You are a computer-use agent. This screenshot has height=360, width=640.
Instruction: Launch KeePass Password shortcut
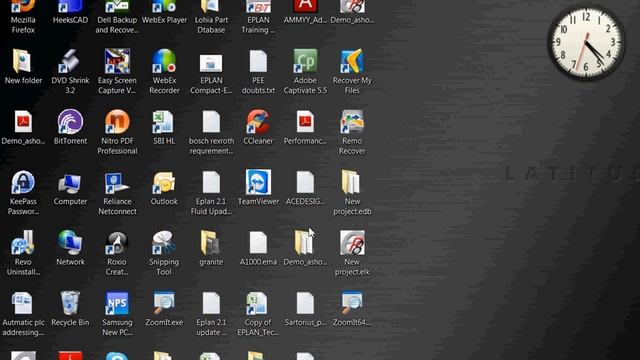click(x=23, y=192)
